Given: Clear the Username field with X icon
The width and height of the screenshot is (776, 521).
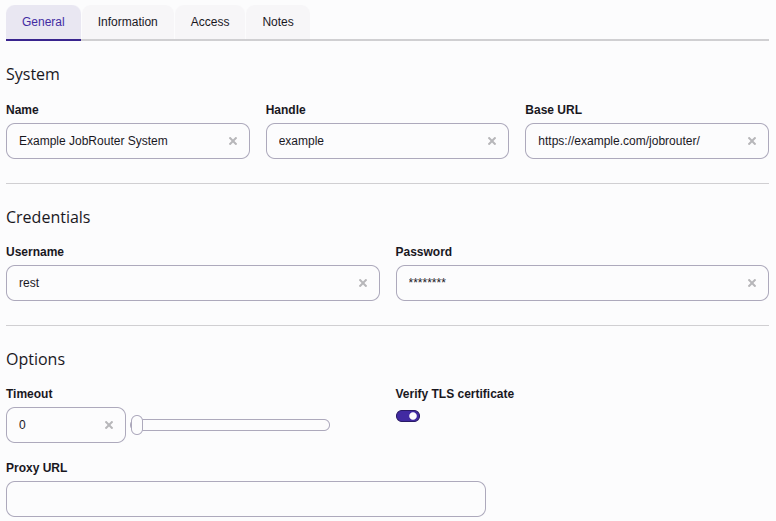Looking at the screenshot, I should click(x=363, y=283).
